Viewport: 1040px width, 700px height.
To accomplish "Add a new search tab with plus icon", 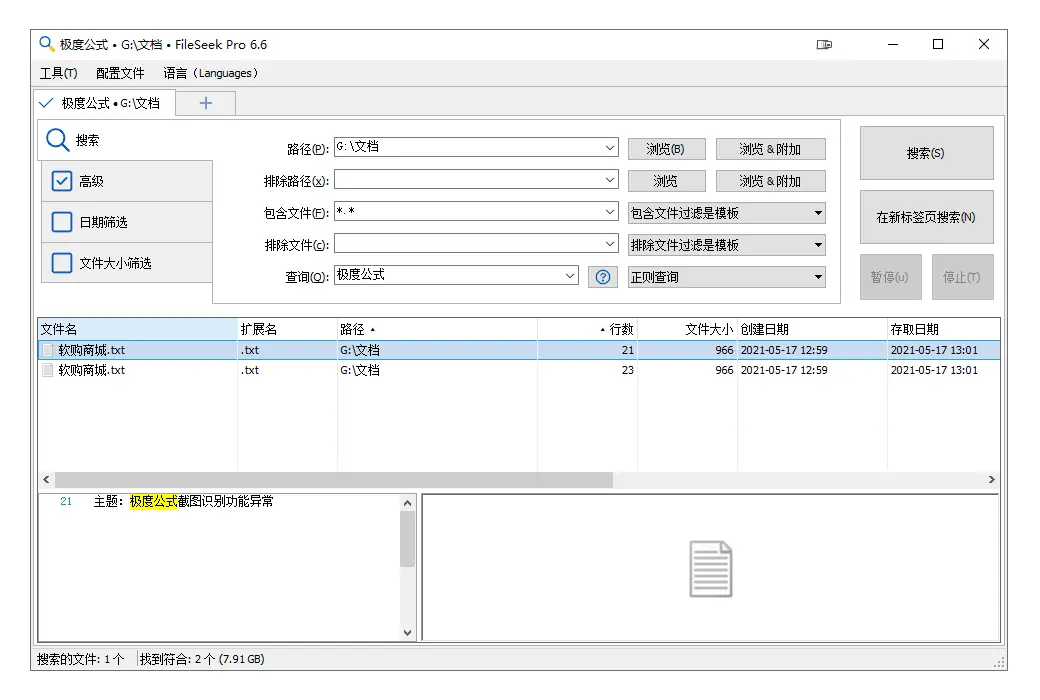I will [206, 103].
